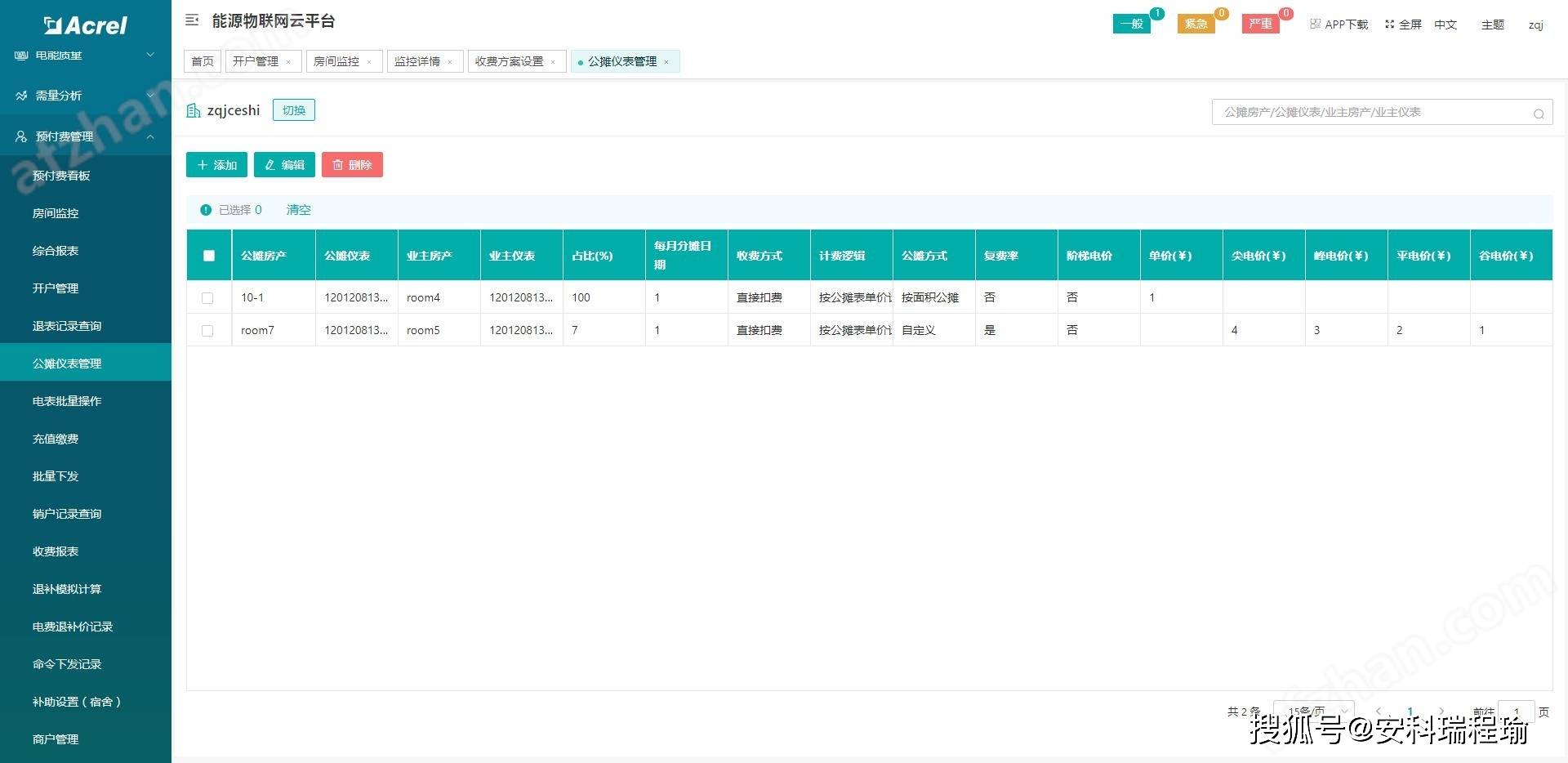Close the 房间监控 tab
Viewport: 1568px width, 763px height.
tap(369, 62)
